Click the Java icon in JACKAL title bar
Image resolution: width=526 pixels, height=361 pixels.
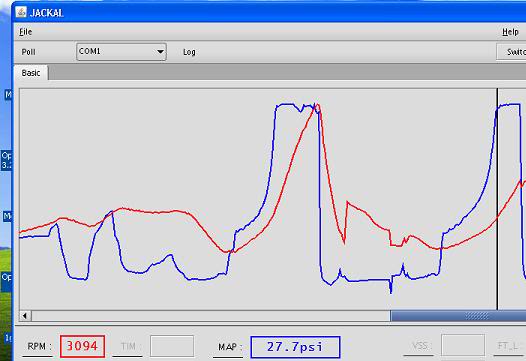(x=21, y=12)
